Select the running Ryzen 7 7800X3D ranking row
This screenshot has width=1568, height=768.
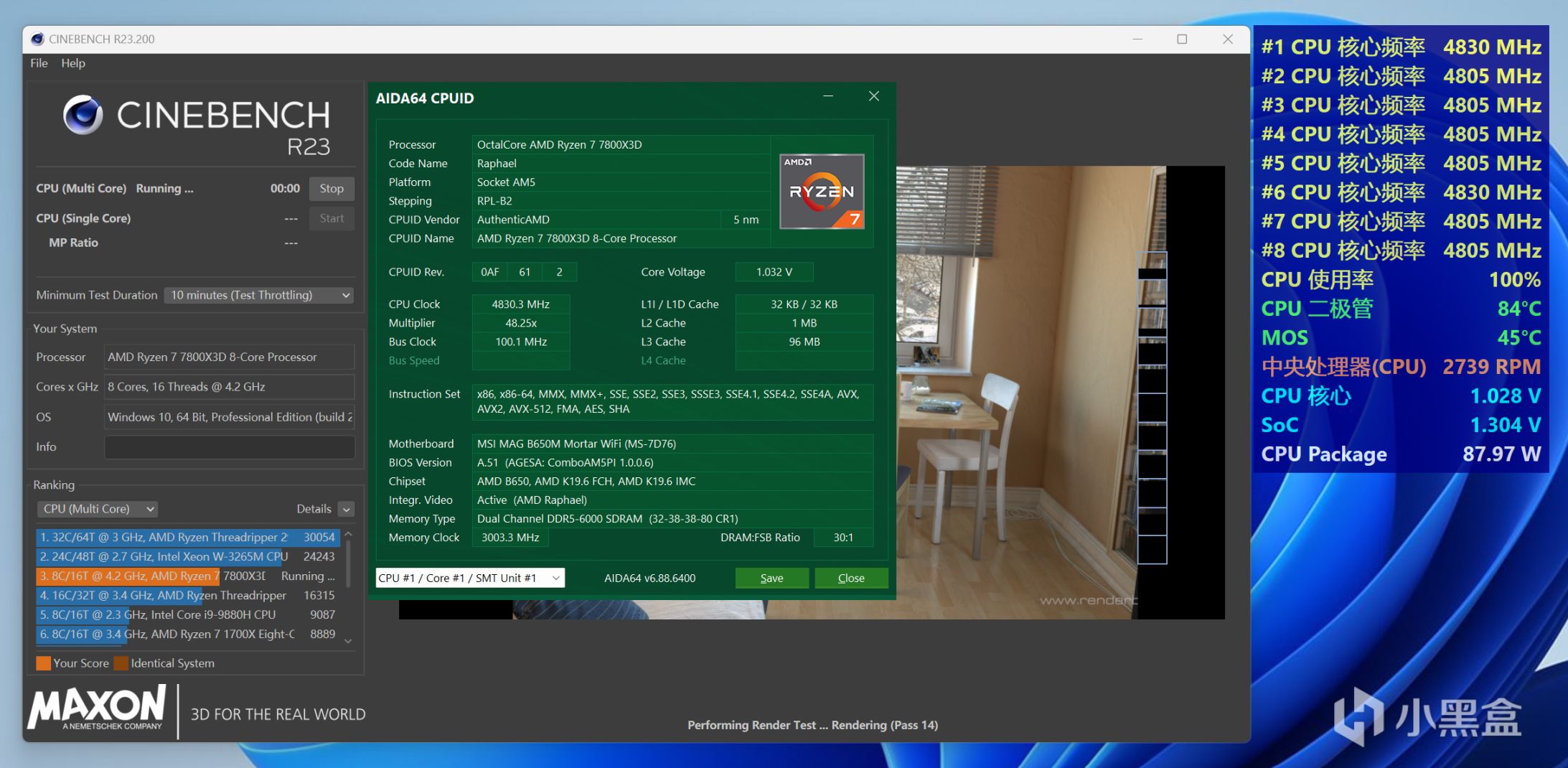[x=188, y=576]
